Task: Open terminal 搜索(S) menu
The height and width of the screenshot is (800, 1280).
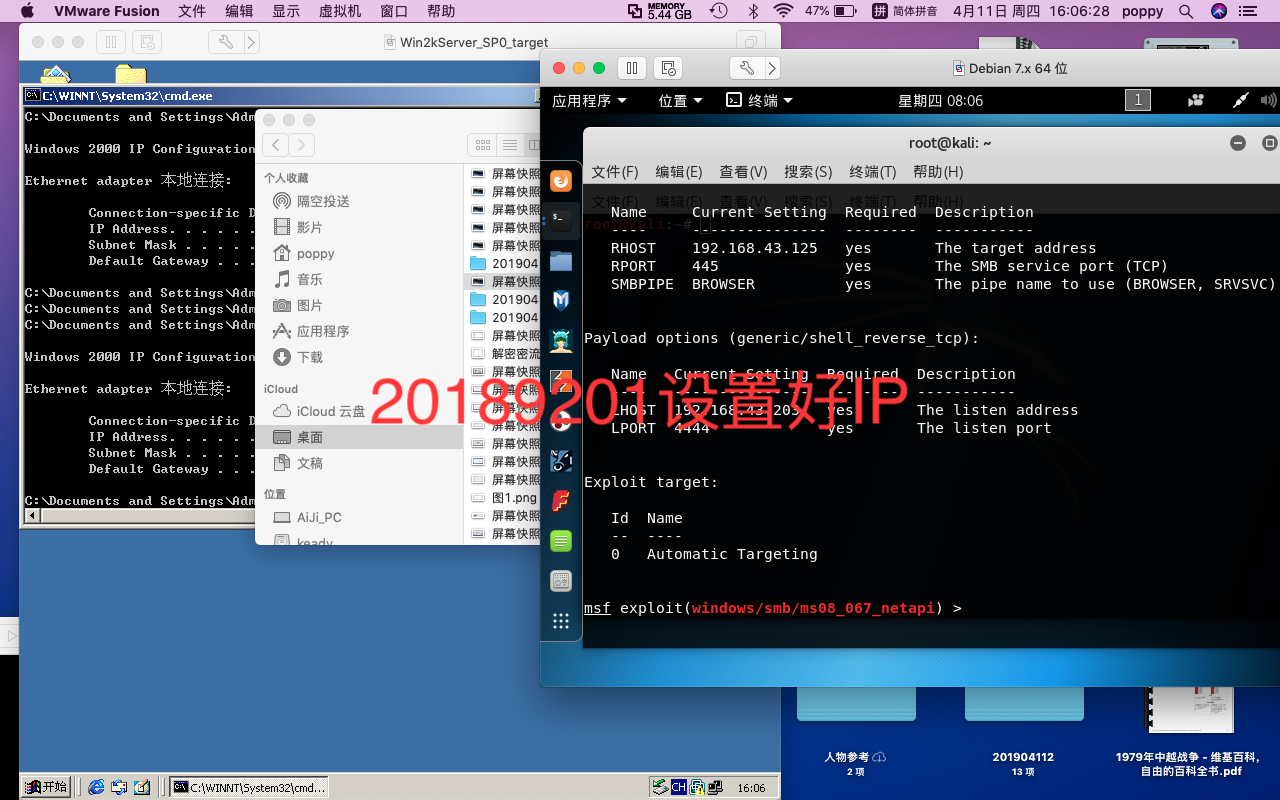Action: click(x=808, y=172)
